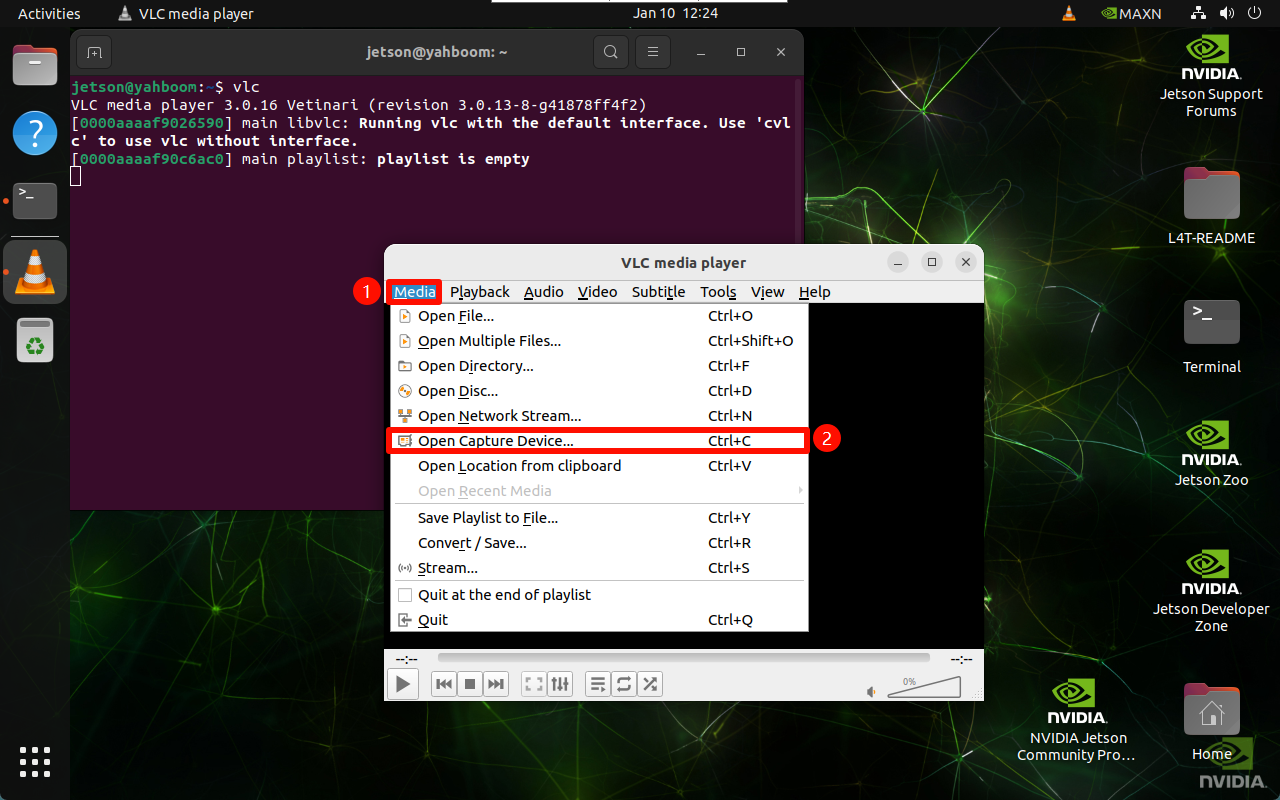Open the NVIDIA MAXN power mode indicator
Image resolution: width=1280 pixels, height=800 pixels.
[x=1131, y=14]
